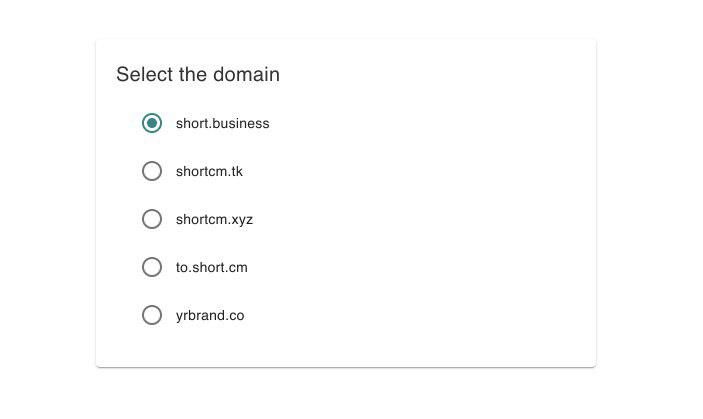
Task: Click the to.short.cm label text
Action: click(211, 267)
